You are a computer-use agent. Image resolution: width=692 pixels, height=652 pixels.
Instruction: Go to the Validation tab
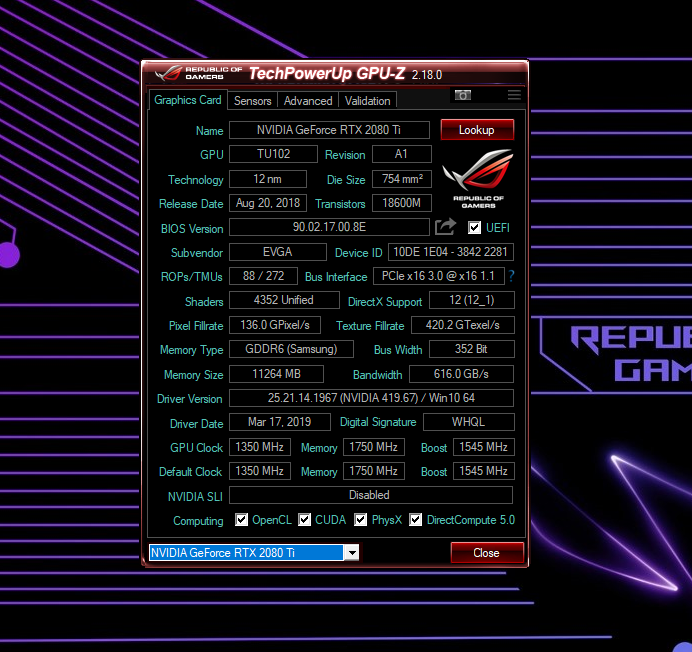368,101
